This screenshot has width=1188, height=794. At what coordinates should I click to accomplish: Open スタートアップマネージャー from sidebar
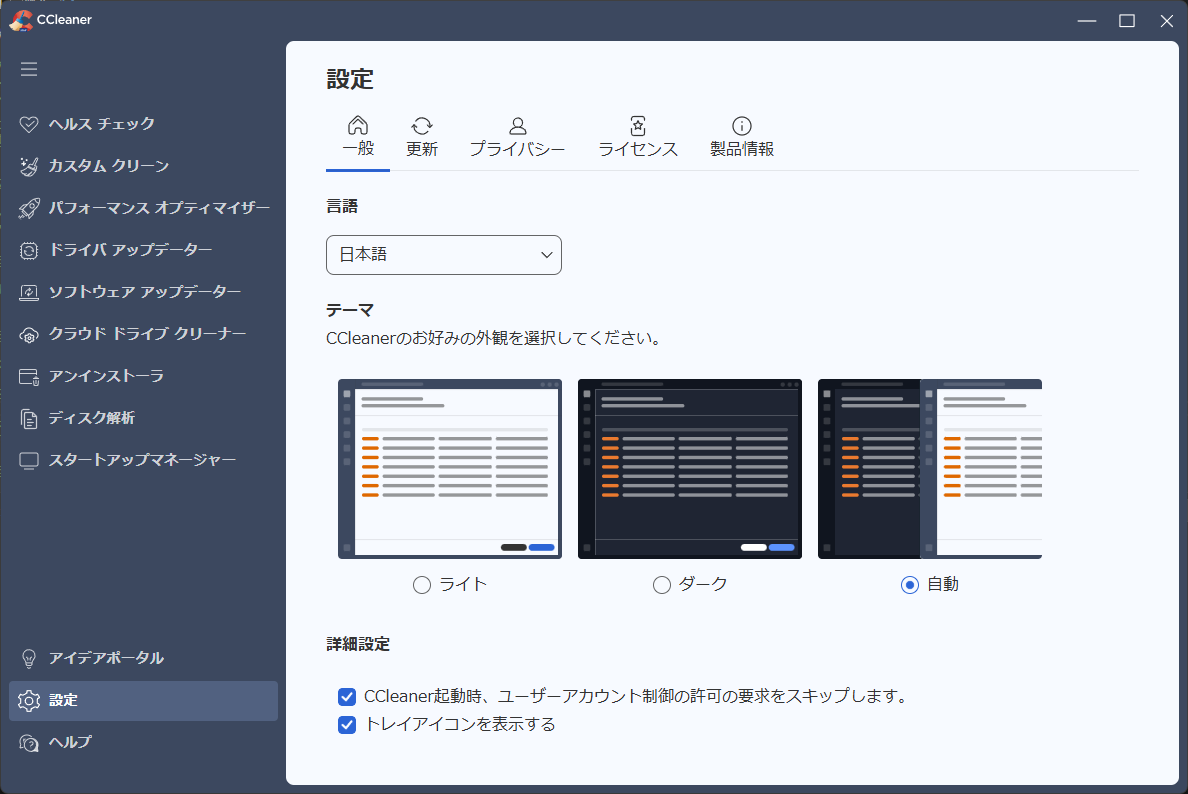[x=142, y=461]
